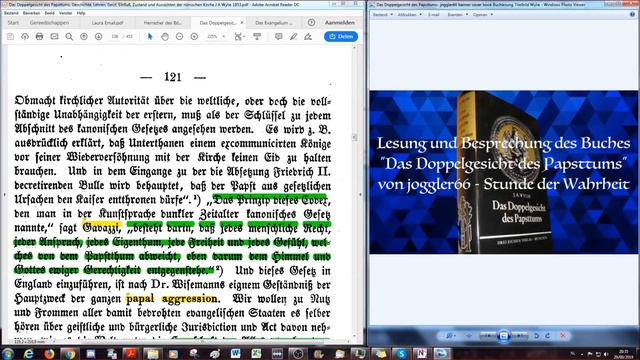Expand the fit page options dropdown
The height and width of the screenshot is (360, 640).
click(239, 37)
